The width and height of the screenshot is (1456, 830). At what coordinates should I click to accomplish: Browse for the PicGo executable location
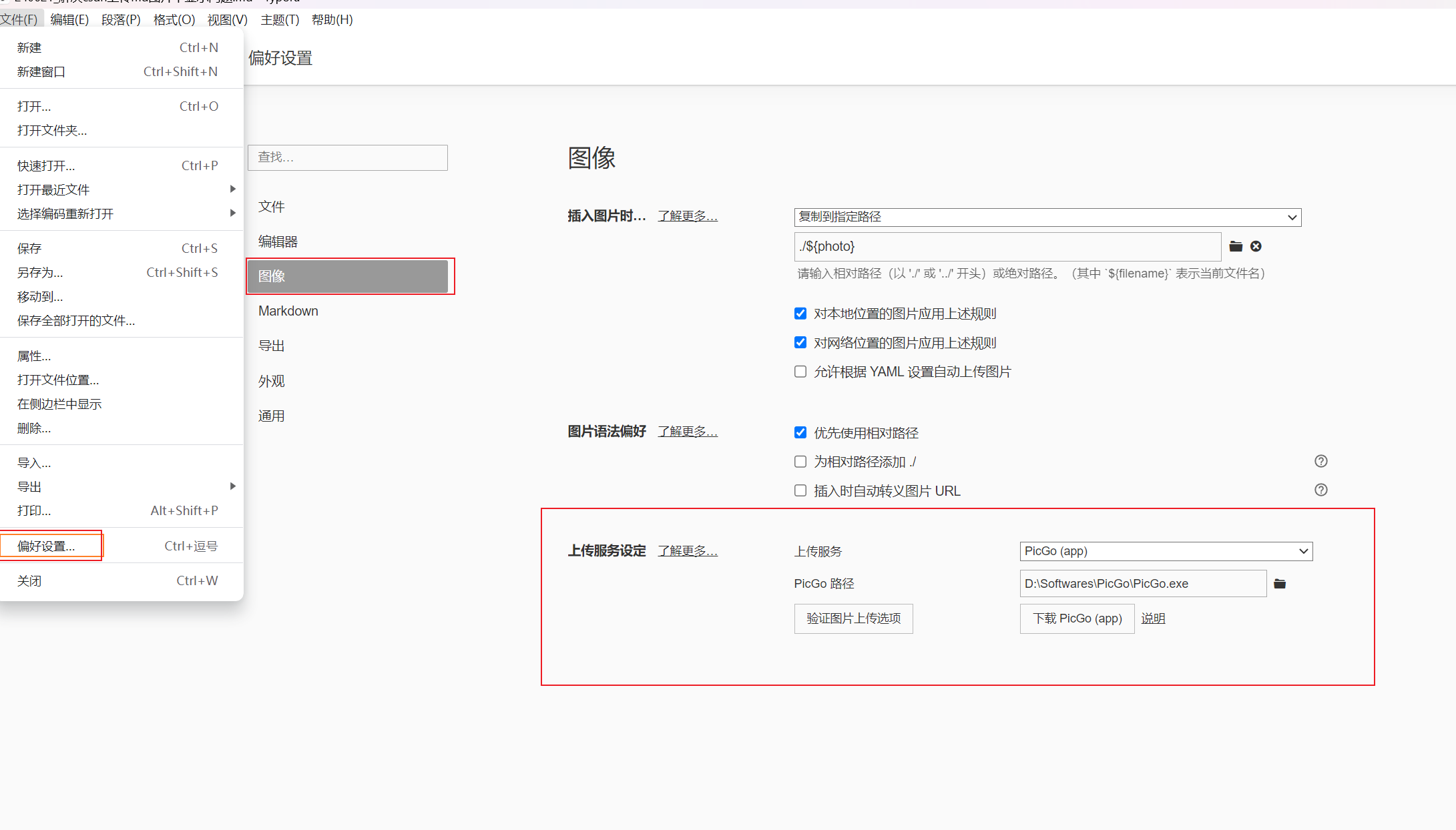pyautogui.click(x=1280, y=583)
